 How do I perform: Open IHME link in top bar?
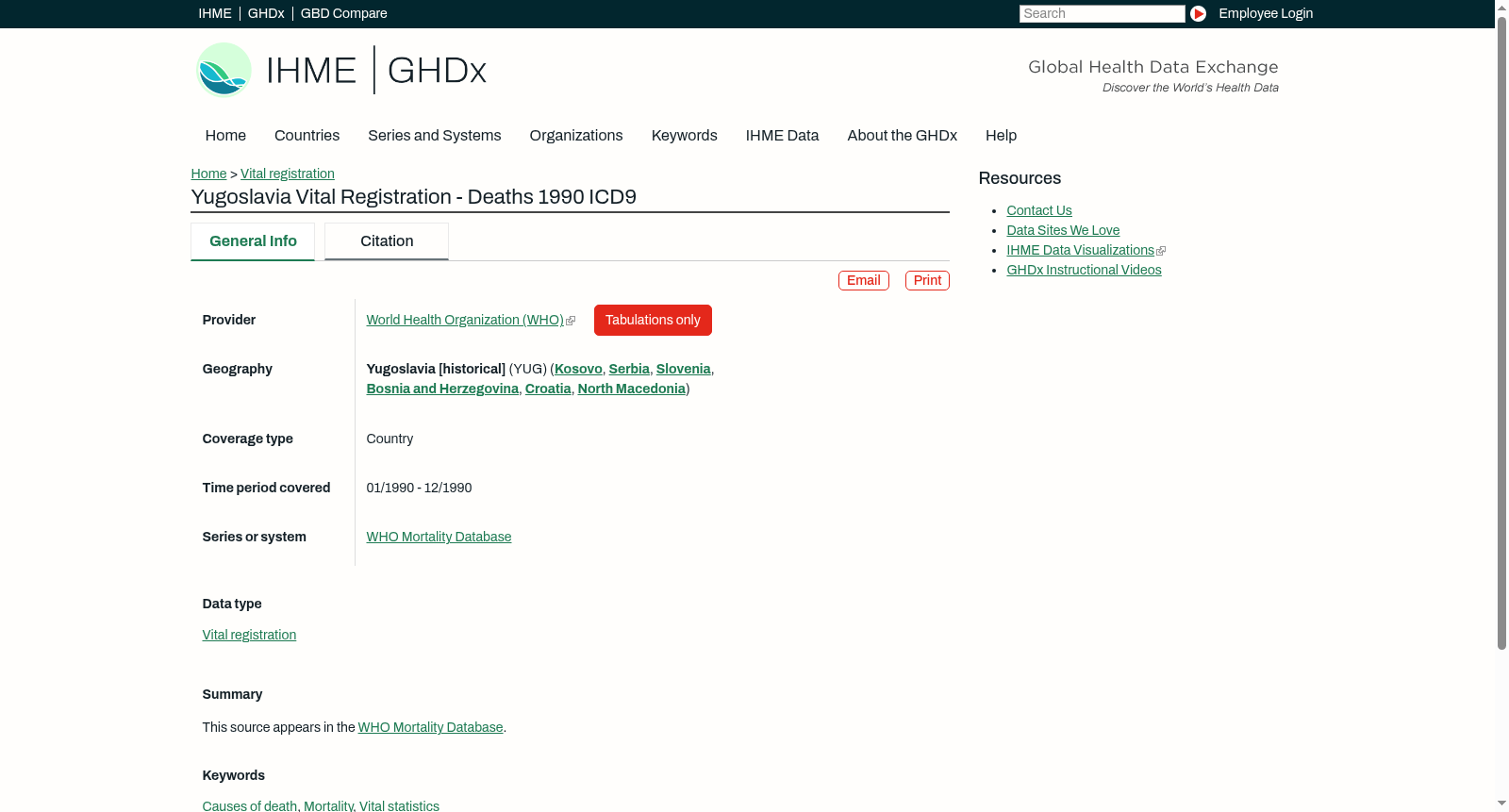click(x=215, y=13)
